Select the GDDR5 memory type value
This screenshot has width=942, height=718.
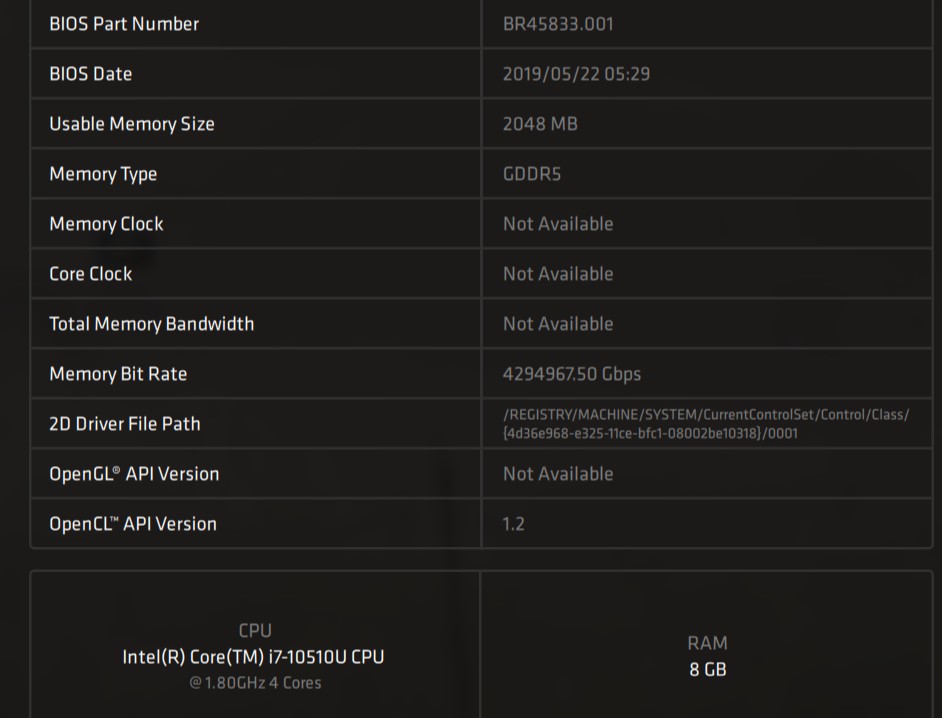click(x=532, y=174)
